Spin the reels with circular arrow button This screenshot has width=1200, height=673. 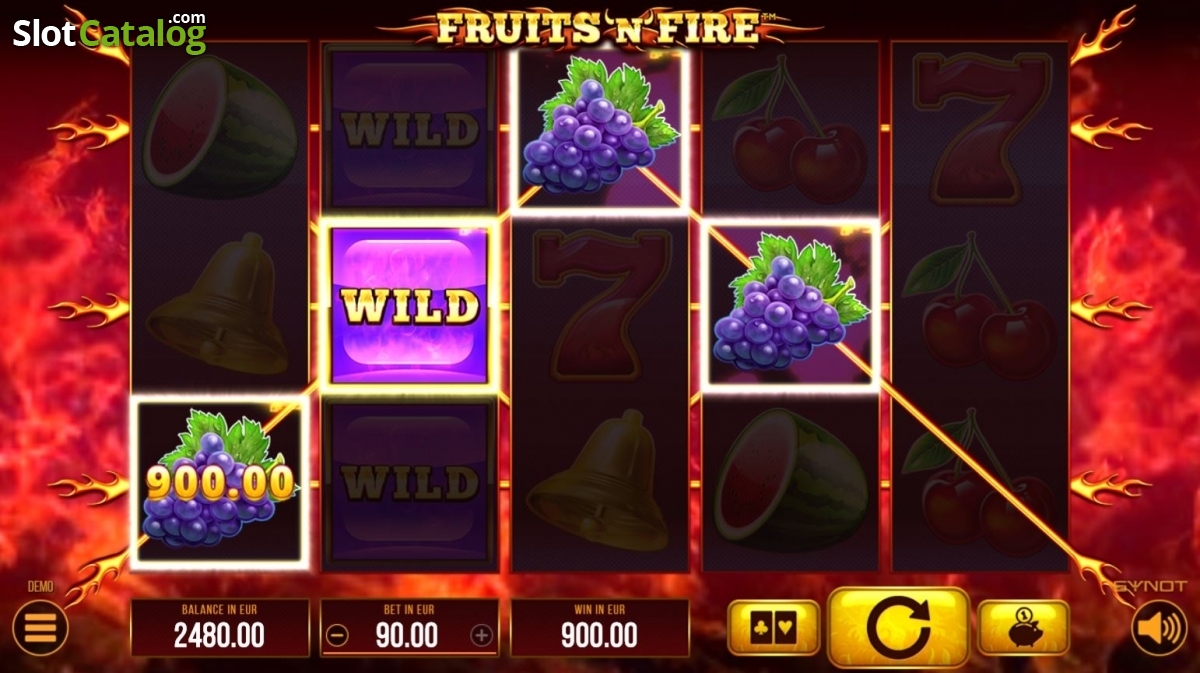(898, 627)
